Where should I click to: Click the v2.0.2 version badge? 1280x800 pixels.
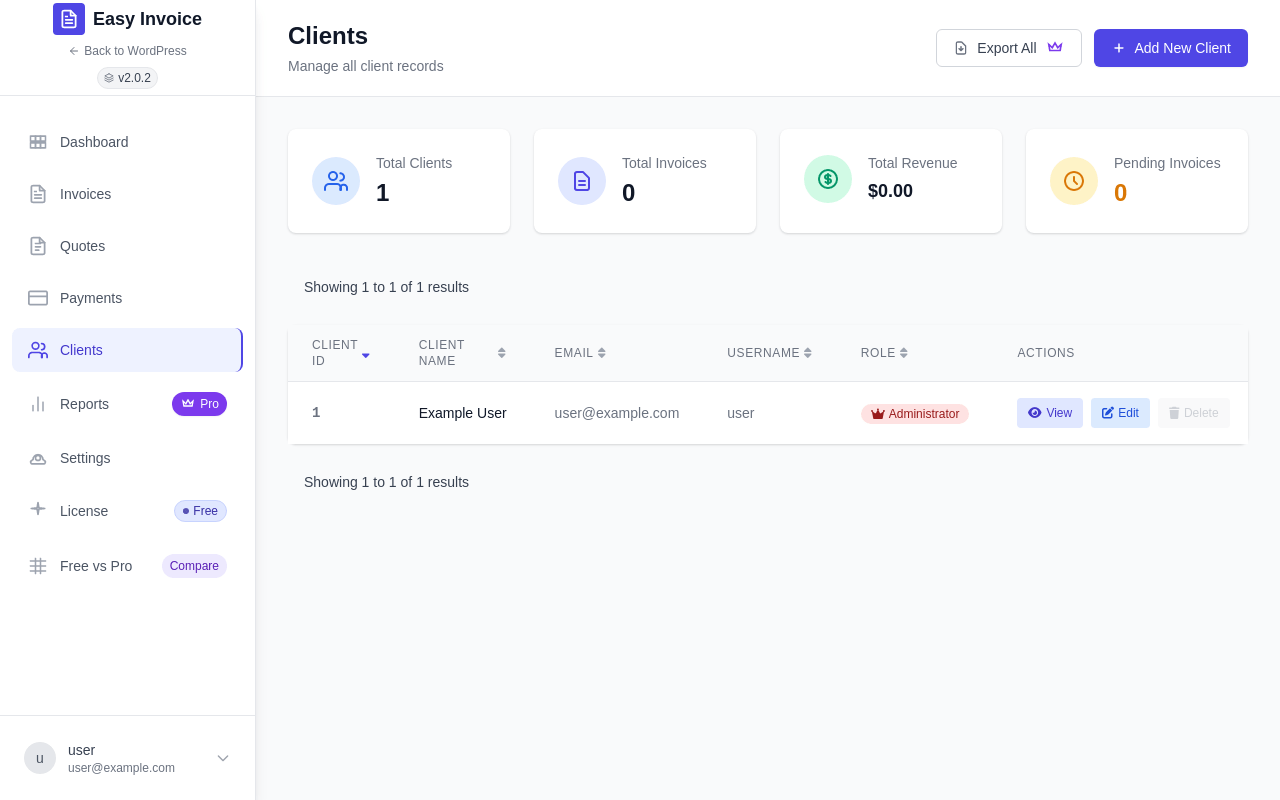pyautogui.click(x=127, y=78)
